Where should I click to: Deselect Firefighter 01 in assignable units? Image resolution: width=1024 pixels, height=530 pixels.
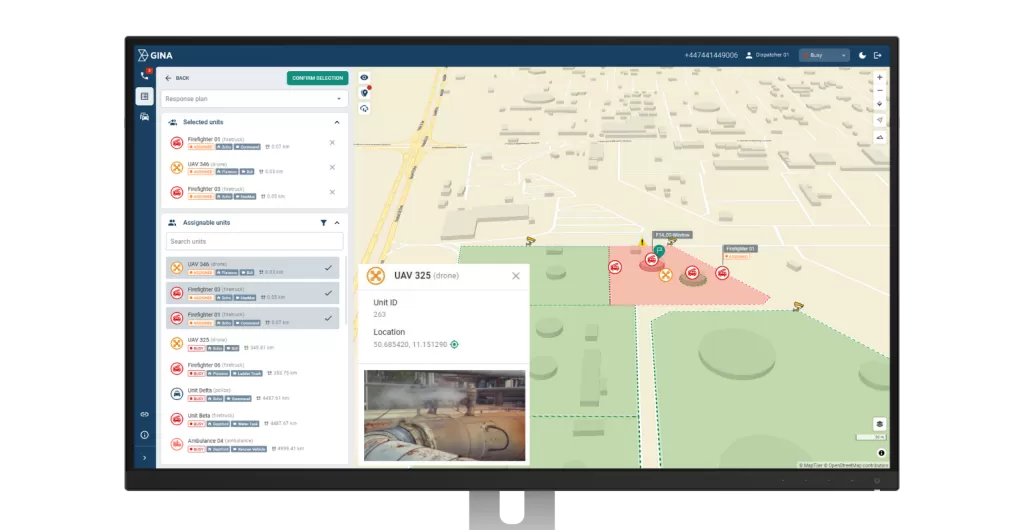click(x=253, y=319)
